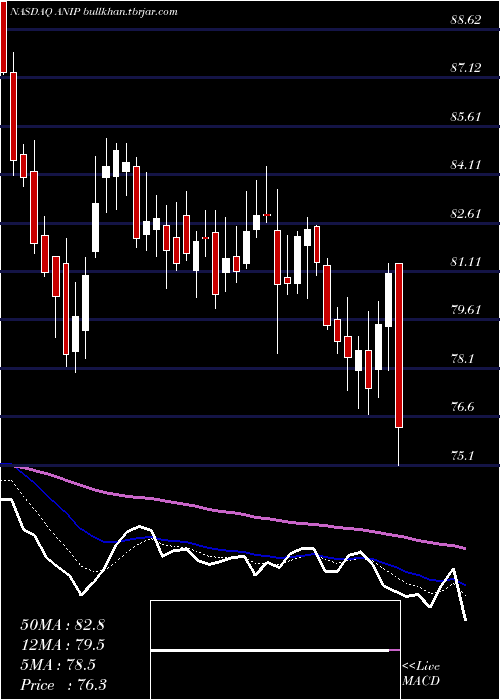The width and height of the screenshot is (500, 700).
Task: Click the 87.12 price axis label
Action: 466,68
